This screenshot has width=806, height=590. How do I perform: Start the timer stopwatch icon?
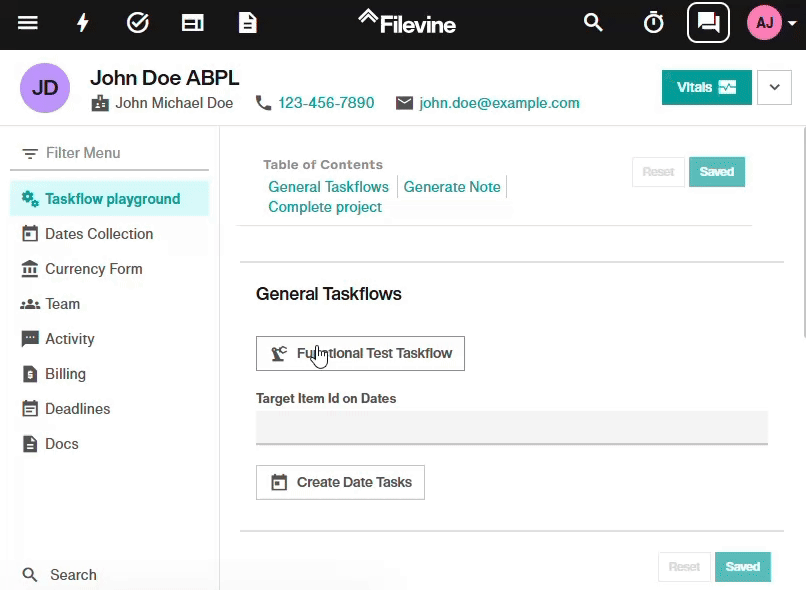click(x=653, y=23)
